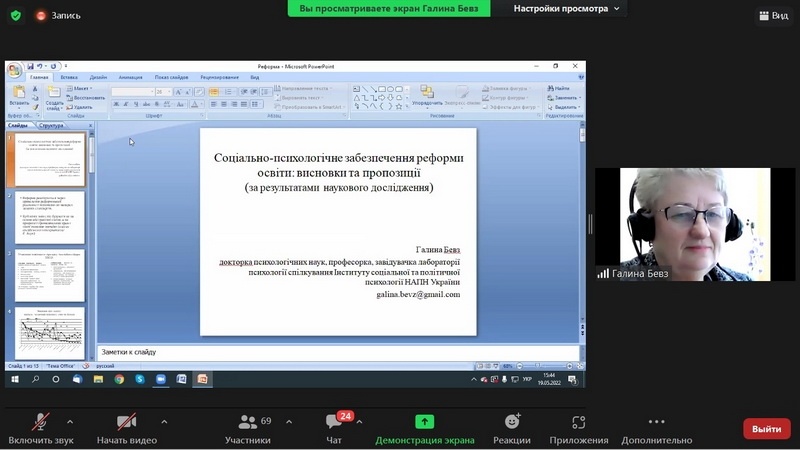Click the Вид view layout button
Viewport: 800px width, 450px height.
pos(774,16)
